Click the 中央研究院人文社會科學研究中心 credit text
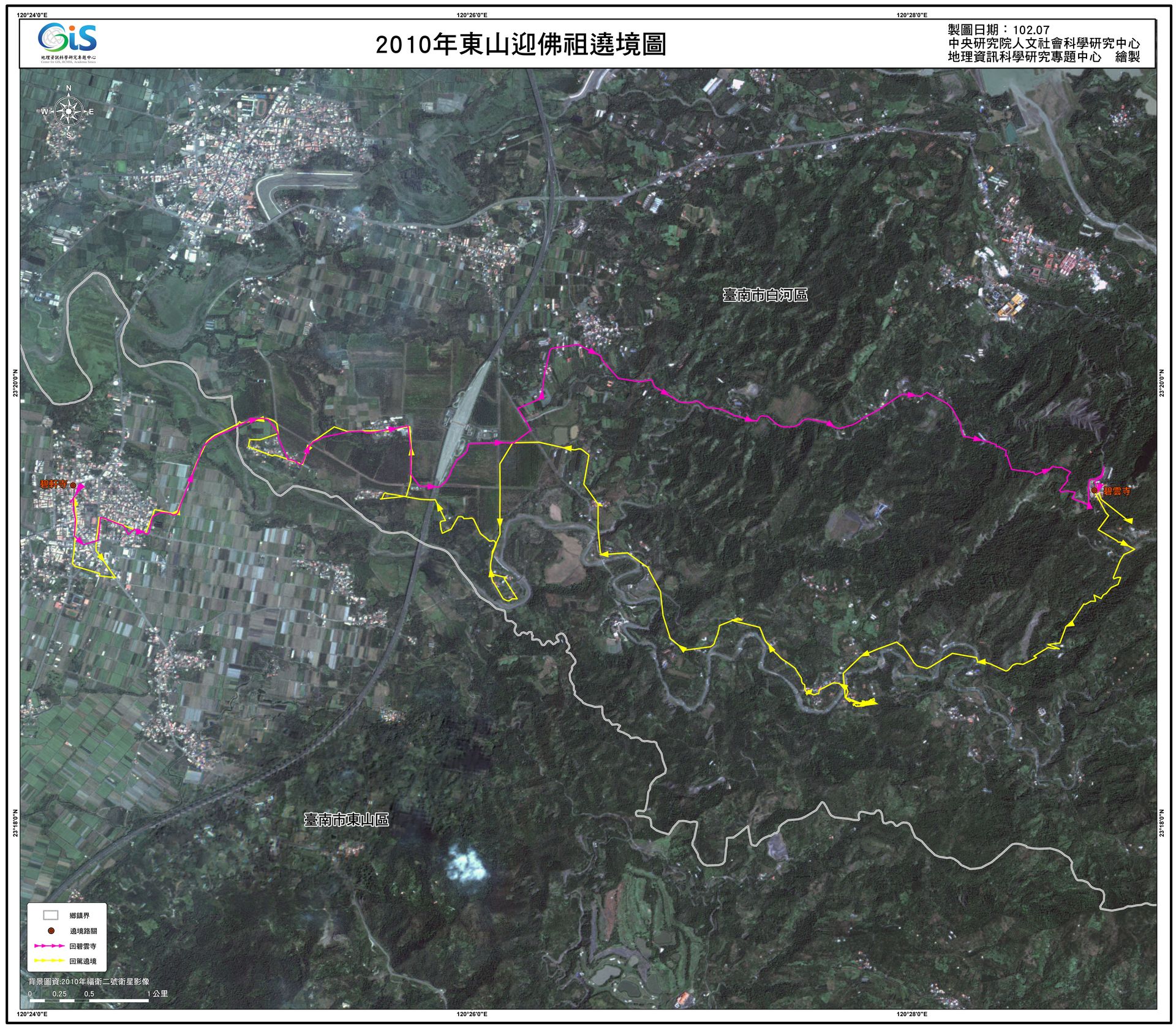The width and height of the screenshot is (1176, 1029). tap(1044, 43)
